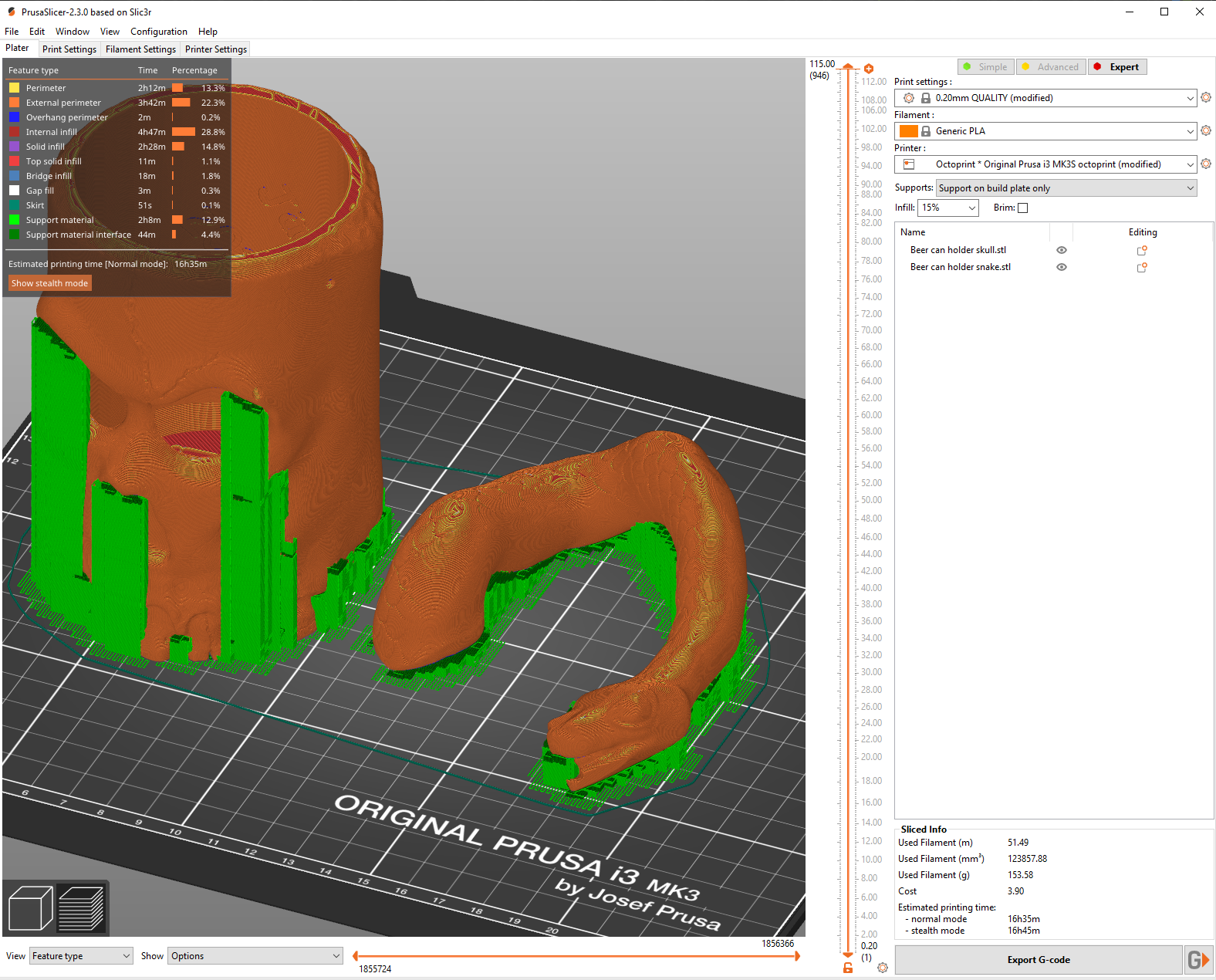Click the Cost value 3.90
Image resolution: width=1216 pixels, height=980 pixels.
(x=1015, y=891)
